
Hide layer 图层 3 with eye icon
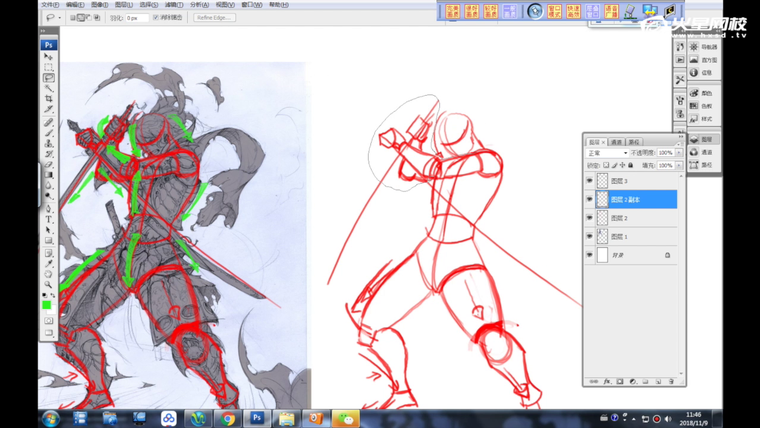(x=589, y=181)
